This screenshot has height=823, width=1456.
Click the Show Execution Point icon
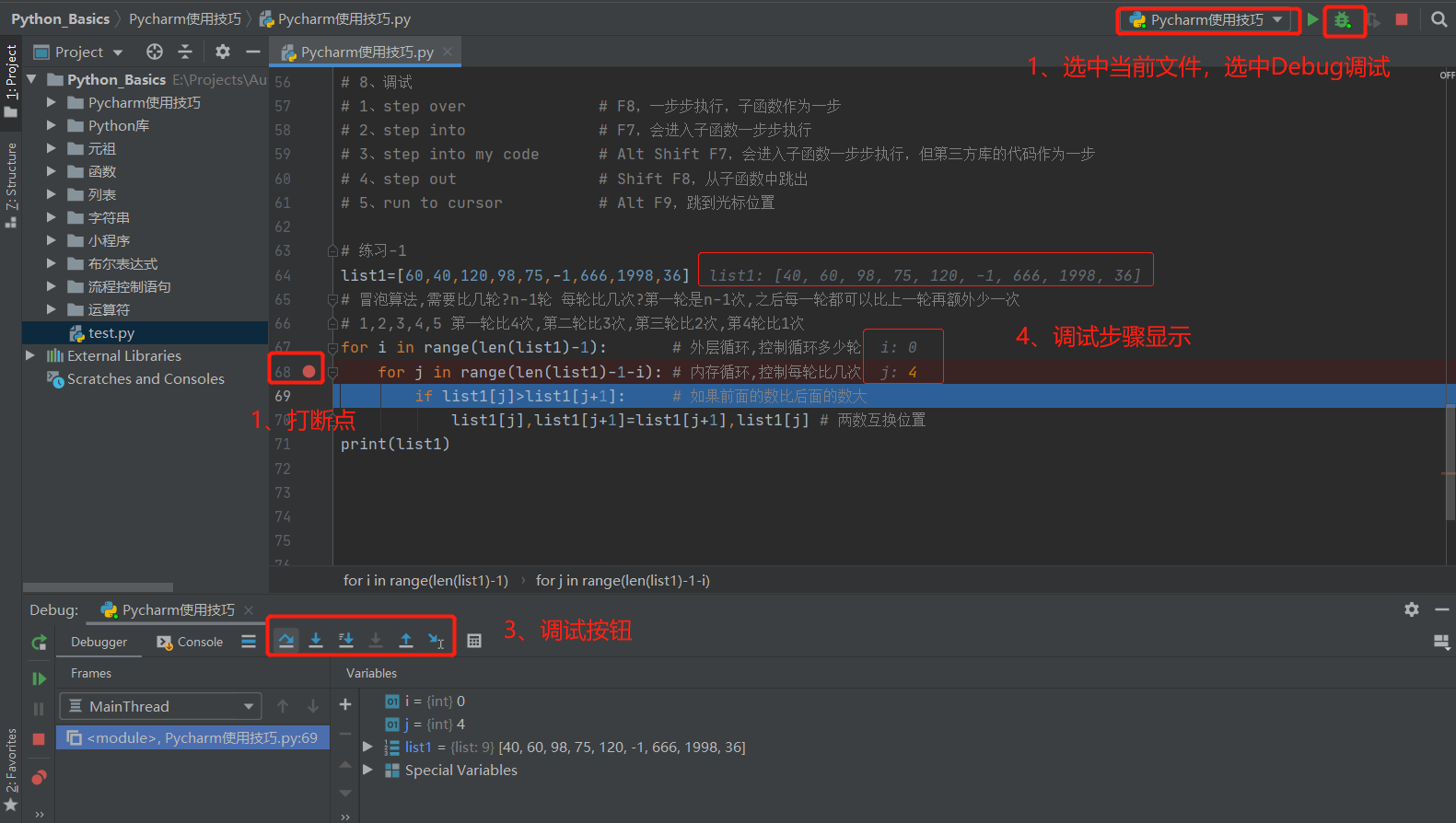249,642
